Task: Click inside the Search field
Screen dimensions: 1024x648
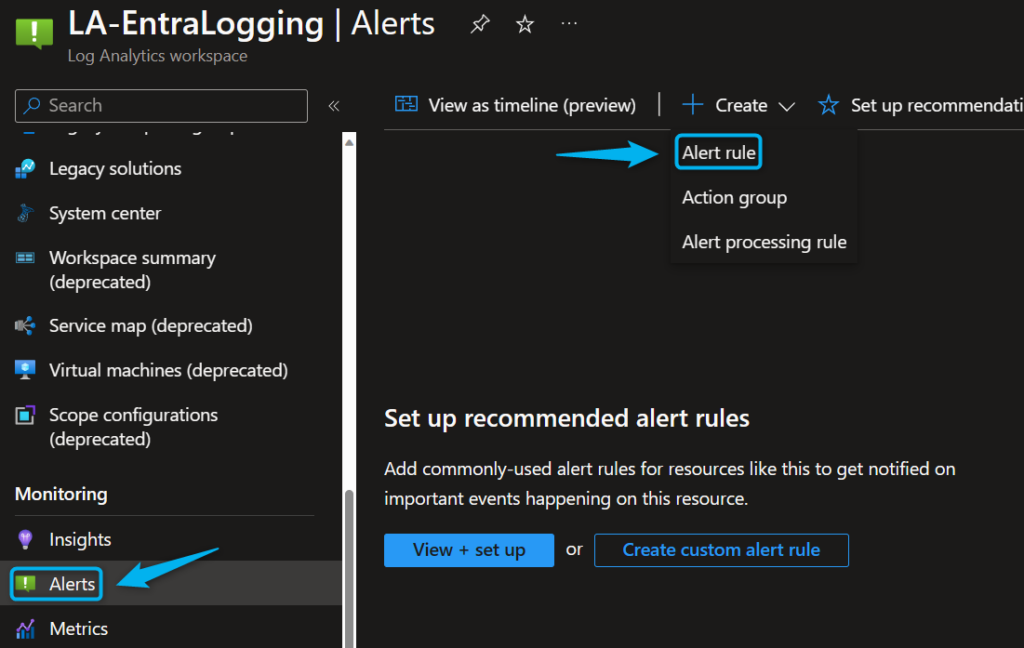Action: pyautogui.click(x=160, y=105)
